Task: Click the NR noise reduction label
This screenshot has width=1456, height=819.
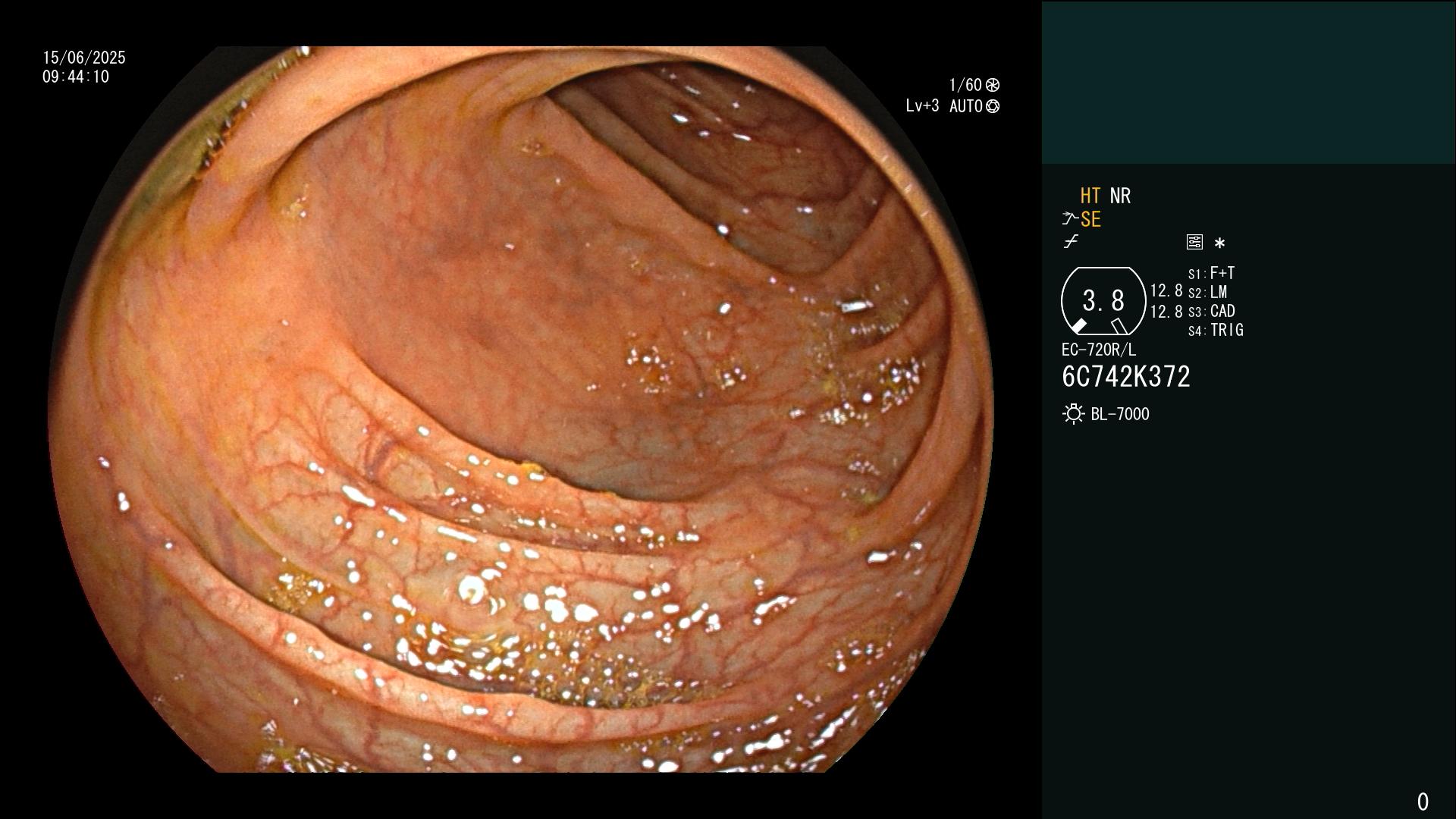Action: click(1120, 196)
